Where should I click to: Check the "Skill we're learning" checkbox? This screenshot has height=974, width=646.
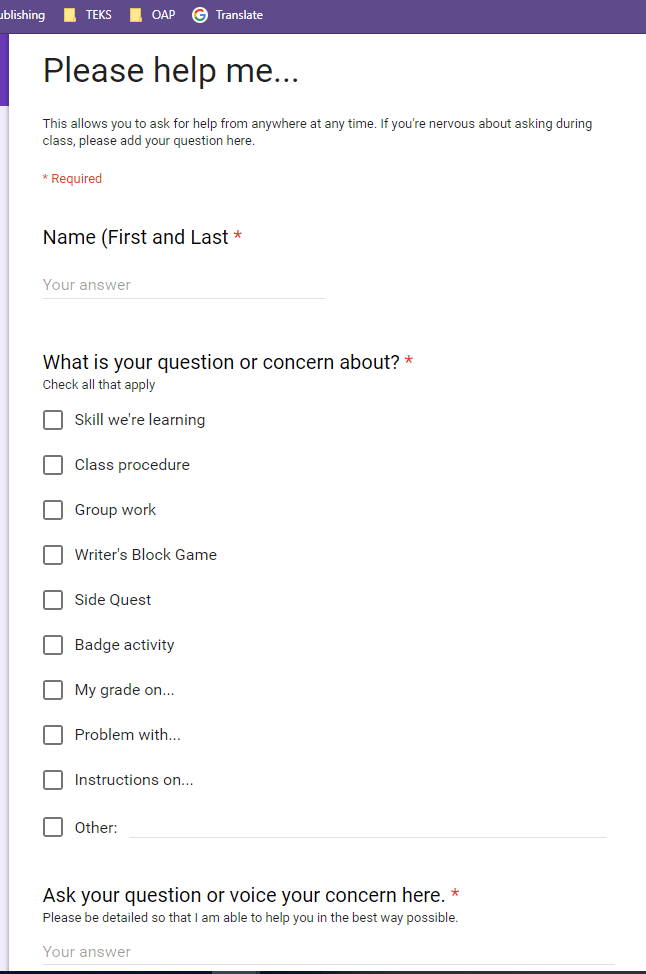click(53, 420)
